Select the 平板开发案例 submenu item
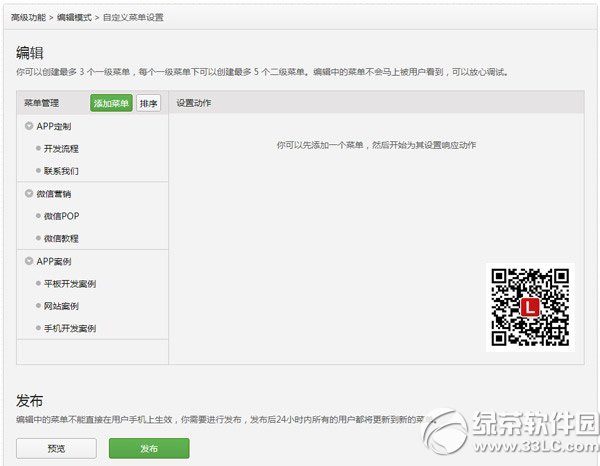The image size is (600, 466). pyautogui.click(x=70, y=284)
